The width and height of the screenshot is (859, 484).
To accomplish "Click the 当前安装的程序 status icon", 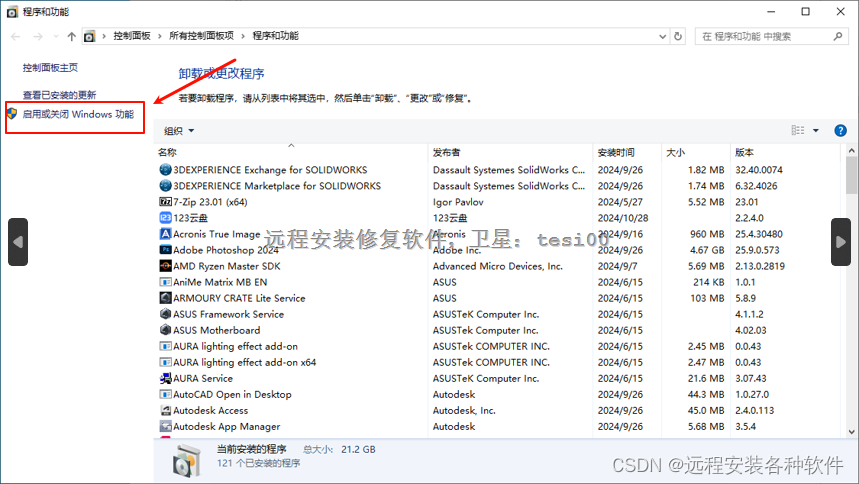I will pos(187,460).
